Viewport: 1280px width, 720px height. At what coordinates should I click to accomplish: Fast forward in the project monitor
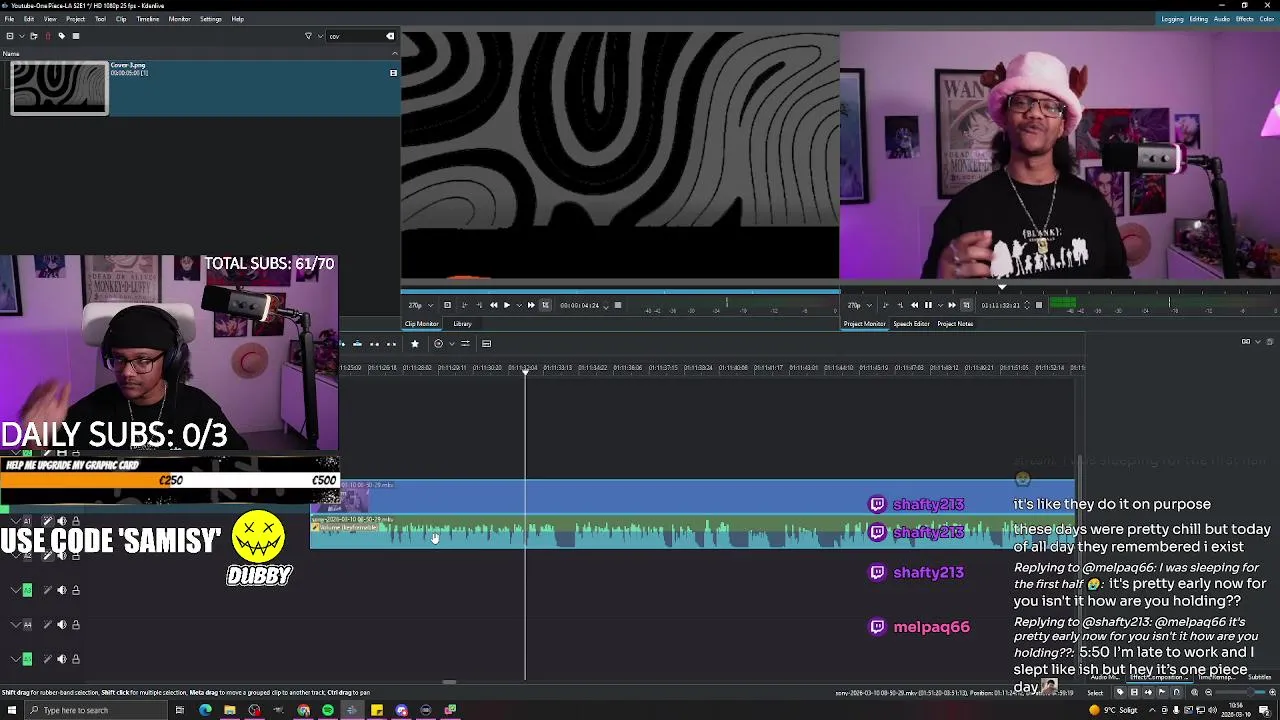952,305
